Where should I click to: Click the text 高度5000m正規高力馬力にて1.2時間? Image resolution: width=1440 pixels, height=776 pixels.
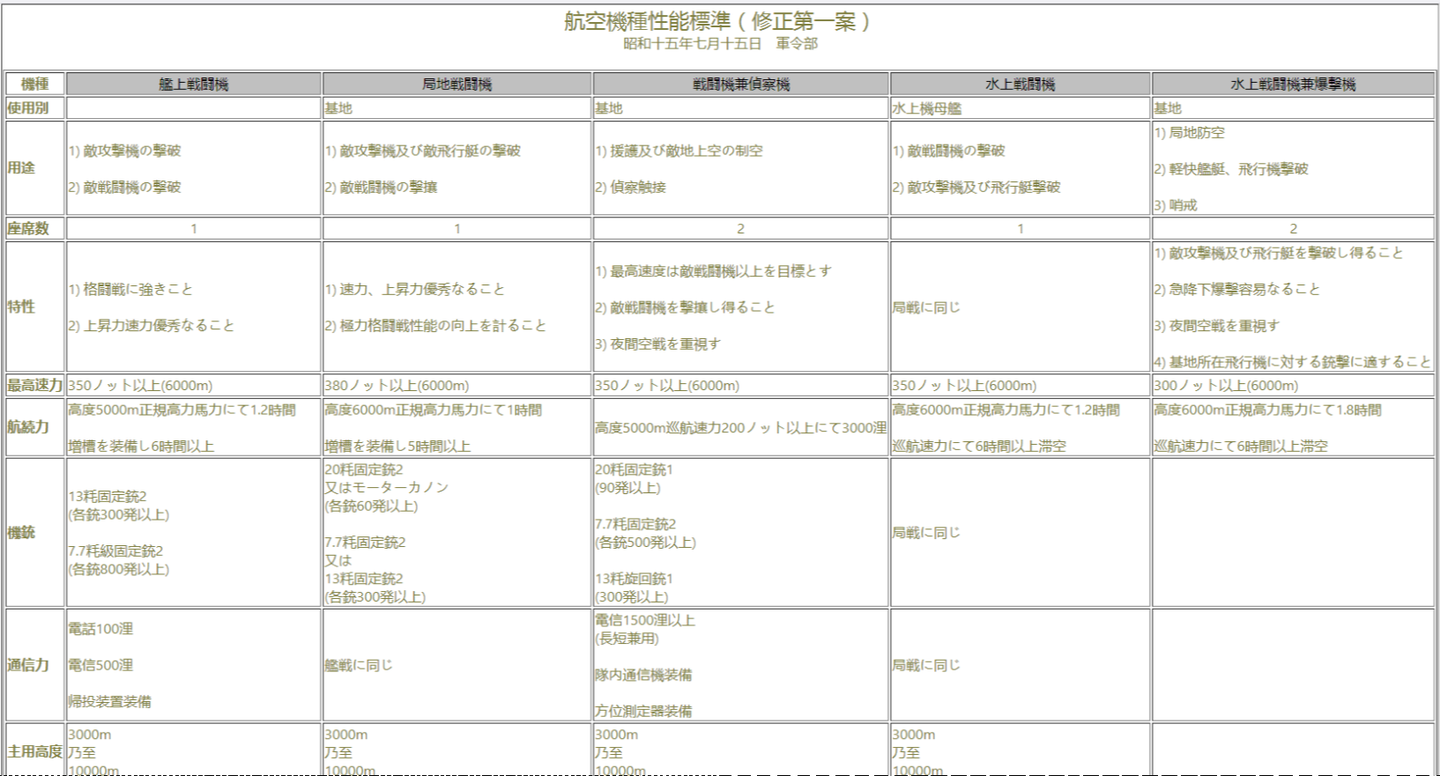(x=183, y=409)
